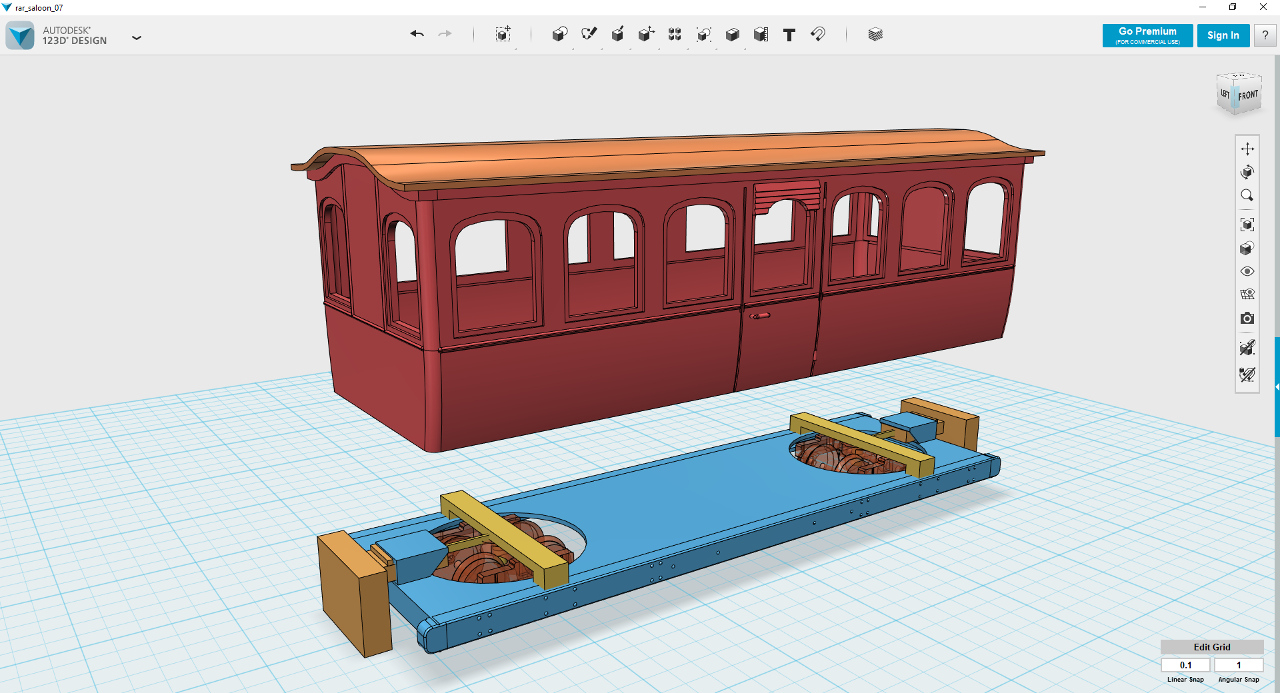Open the 123D Design application menu

tap(136, 37)
